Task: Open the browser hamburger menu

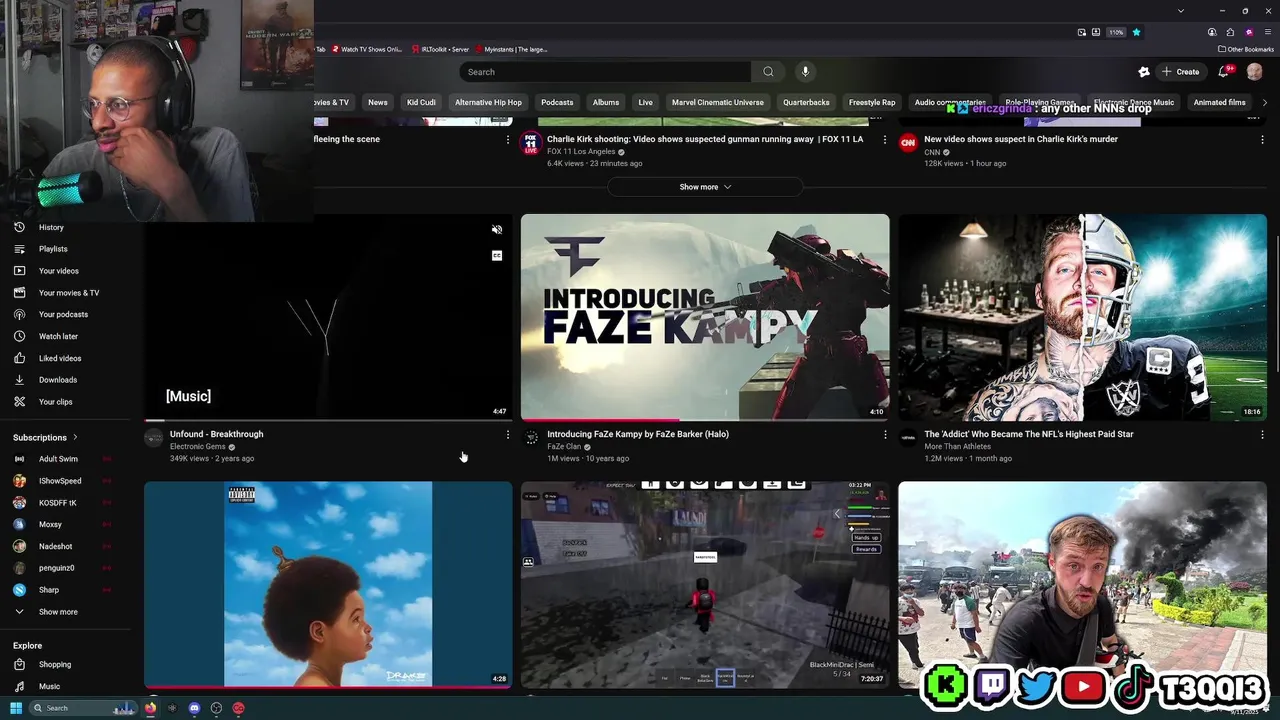Action: [x=1268, y=32]
